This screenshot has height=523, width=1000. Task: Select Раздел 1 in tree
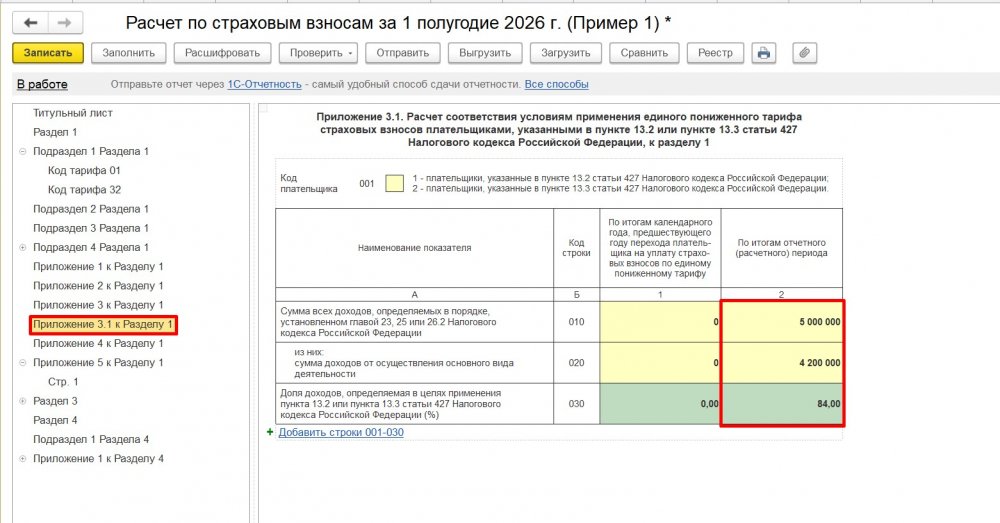[55, 132]
